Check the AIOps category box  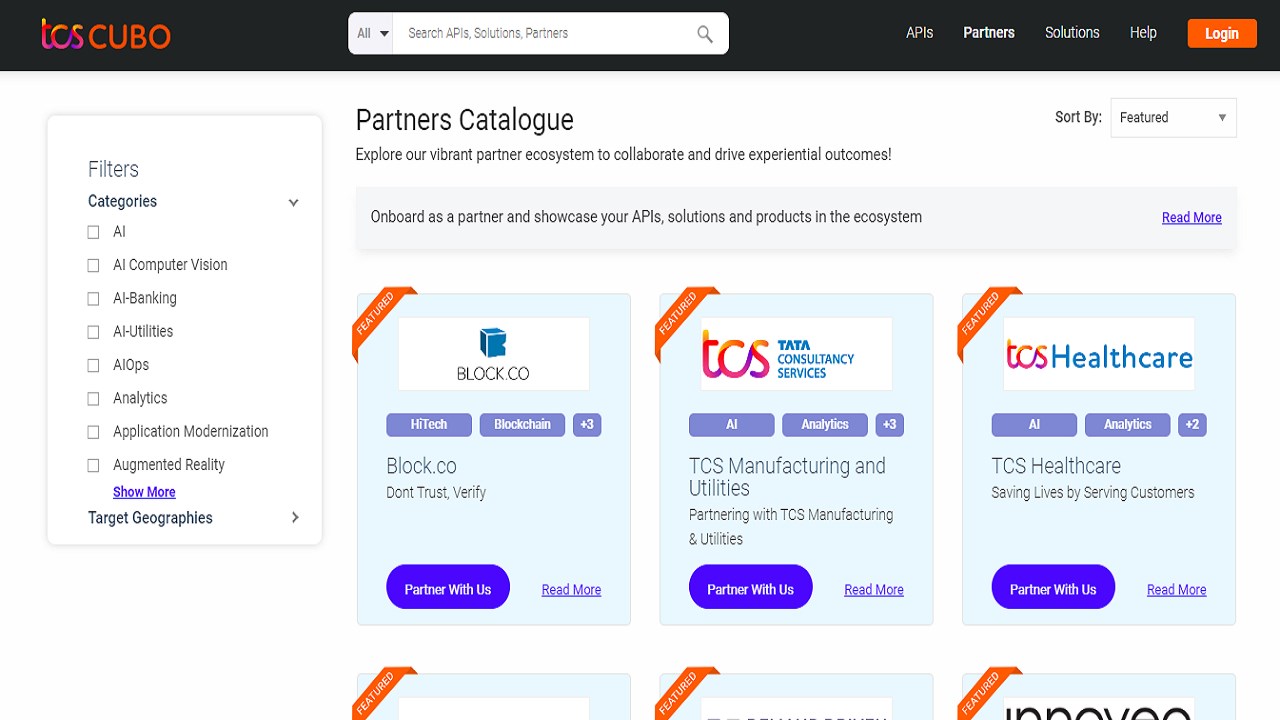click(93, 365)
